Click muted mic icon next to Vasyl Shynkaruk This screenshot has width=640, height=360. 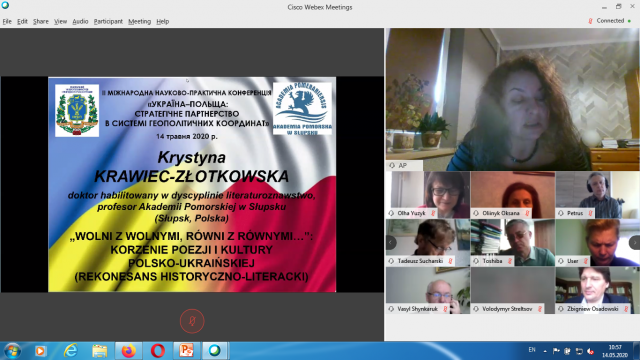tap(445, 309)
